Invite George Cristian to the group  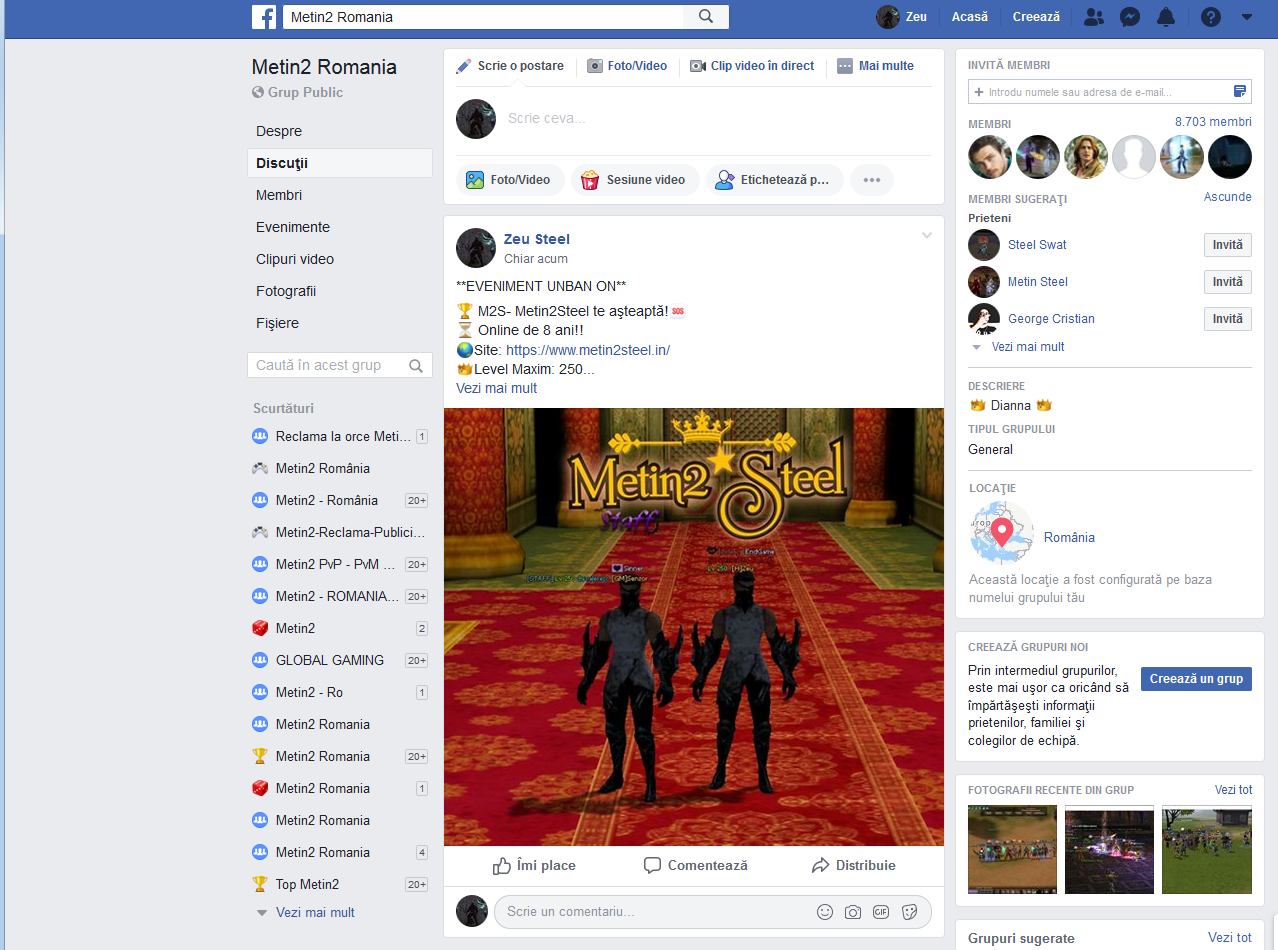click(1228, 319)
